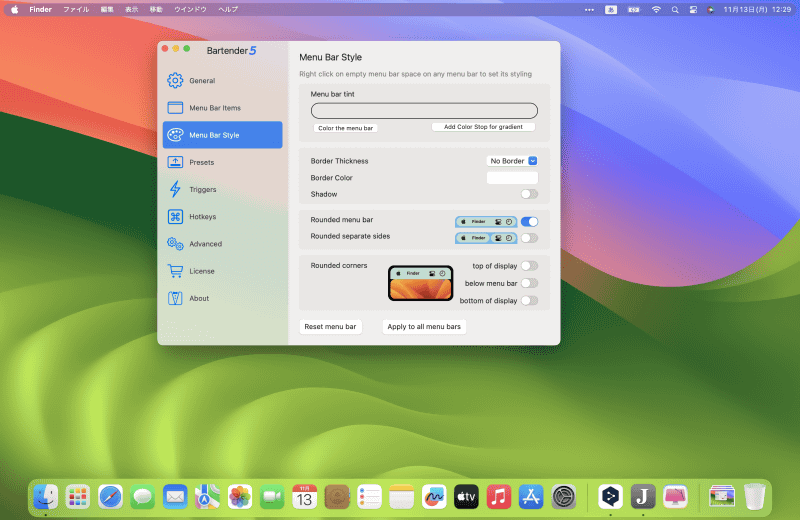The image size is (800, 520).
Task: Open Presets via its upload-tray icon
Action: point(175,162)
